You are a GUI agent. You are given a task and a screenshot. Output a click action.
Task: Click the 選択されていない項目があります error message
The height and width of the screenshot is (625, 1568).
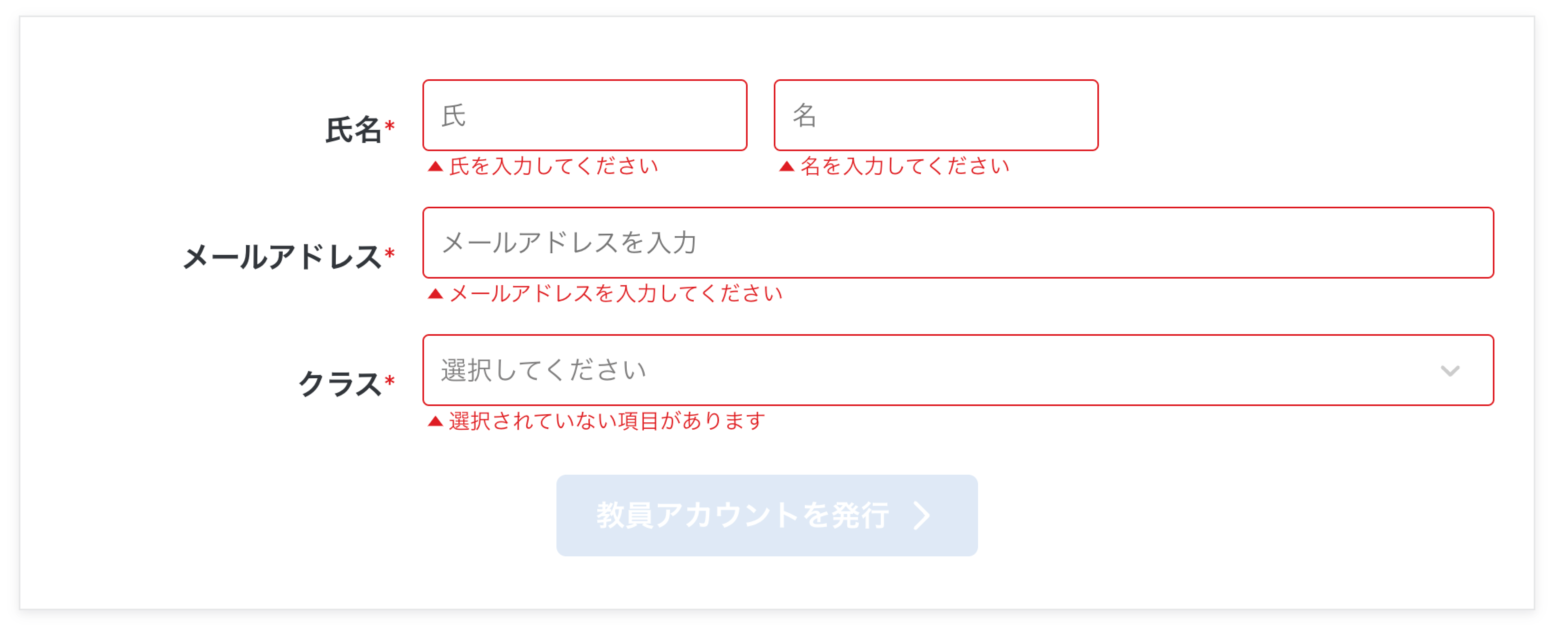607,421
